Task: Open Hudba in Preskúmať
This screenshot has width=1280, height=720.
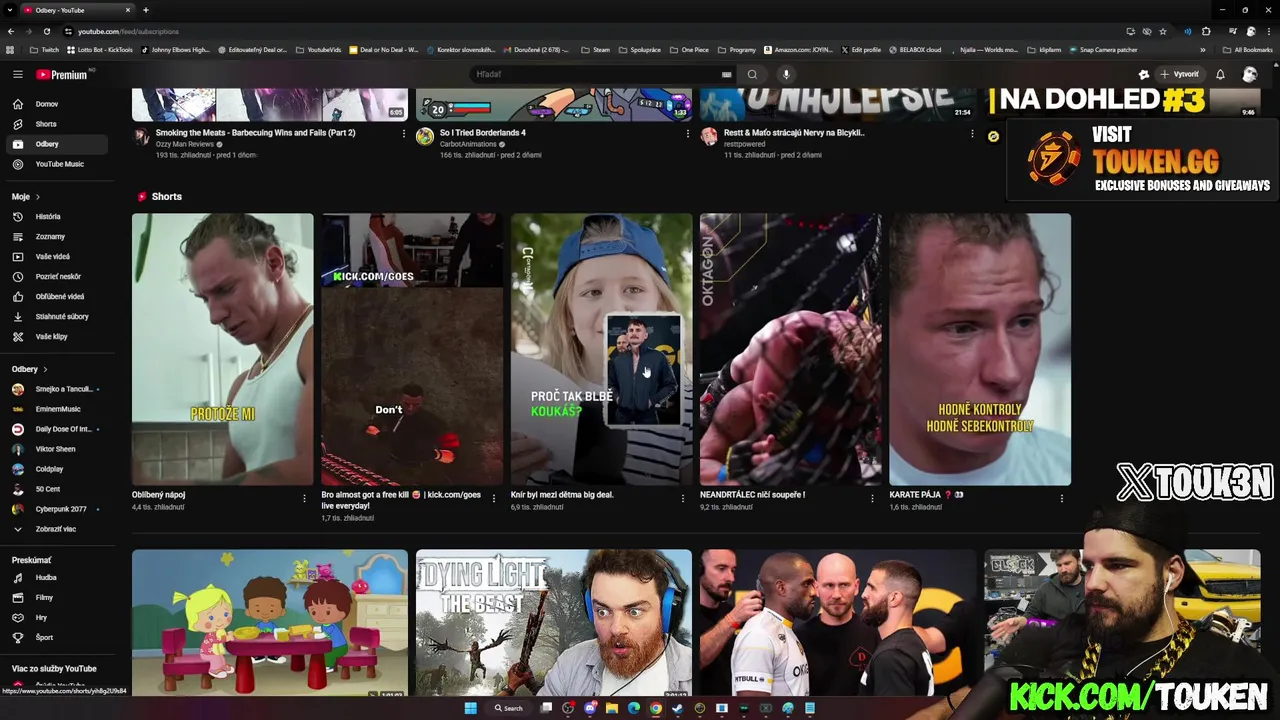Action: pyautogui.click(x=57, y=577)
